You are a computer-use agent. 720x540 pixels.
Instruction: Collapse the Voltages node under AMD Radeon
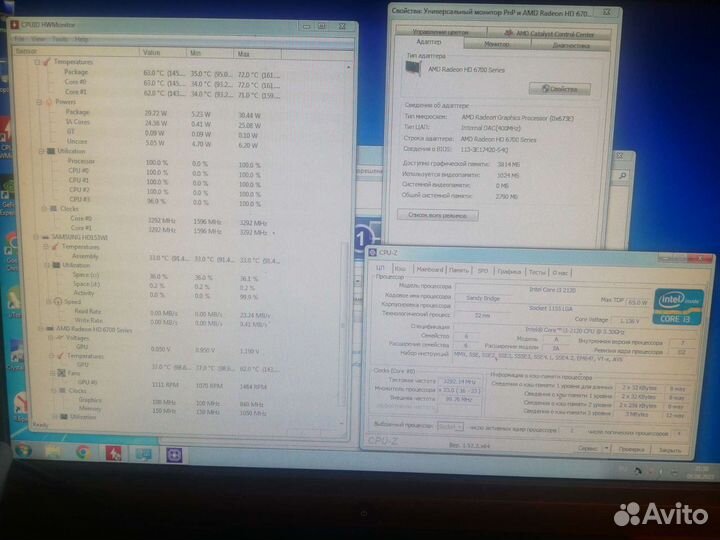click(x=50, y=338)
